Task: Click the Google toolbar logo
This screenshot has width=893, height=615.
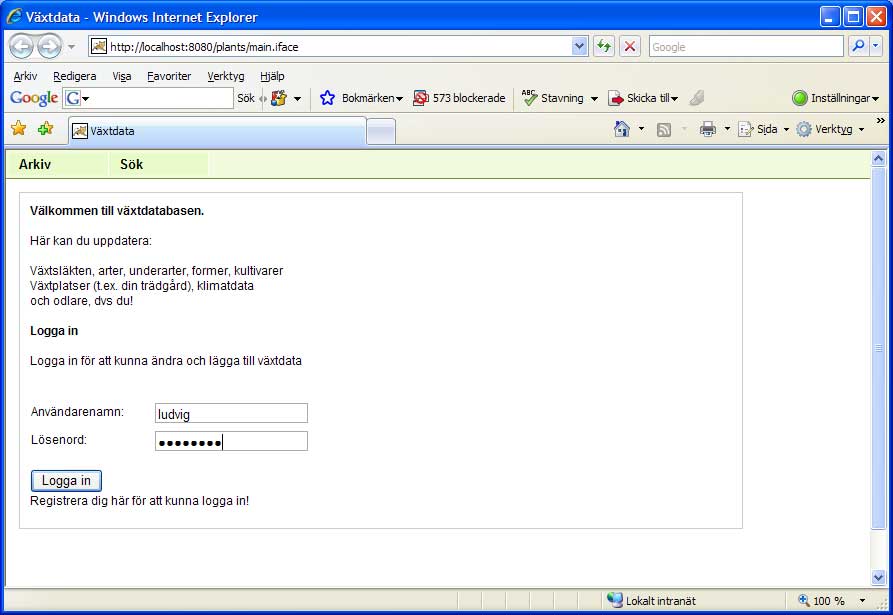Action: tap(34, 98)
